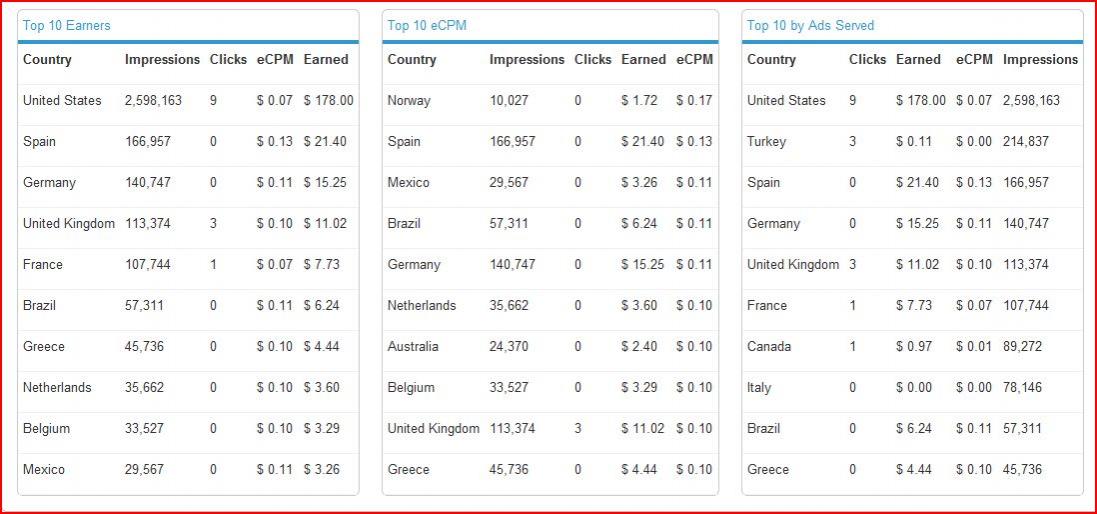Click Canada in the Ads Served table
Image resolution: width=1097 pixels, height=514 pixels.
[x=769, y=346]
